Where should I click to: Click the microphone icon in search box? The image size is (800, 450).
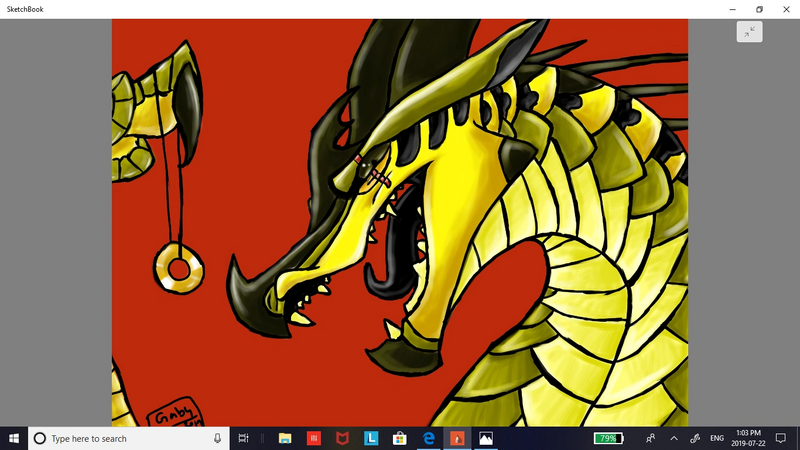pyautogui.click(x=217, y=438)
